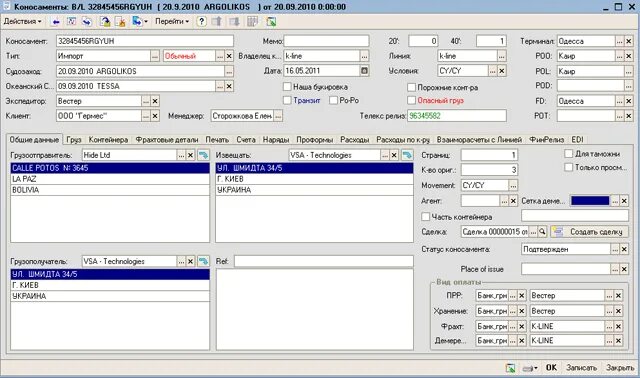Open the ФинРелиз tab
The width and height of the screenshot is (640, 378).
[x=547, y=140]
